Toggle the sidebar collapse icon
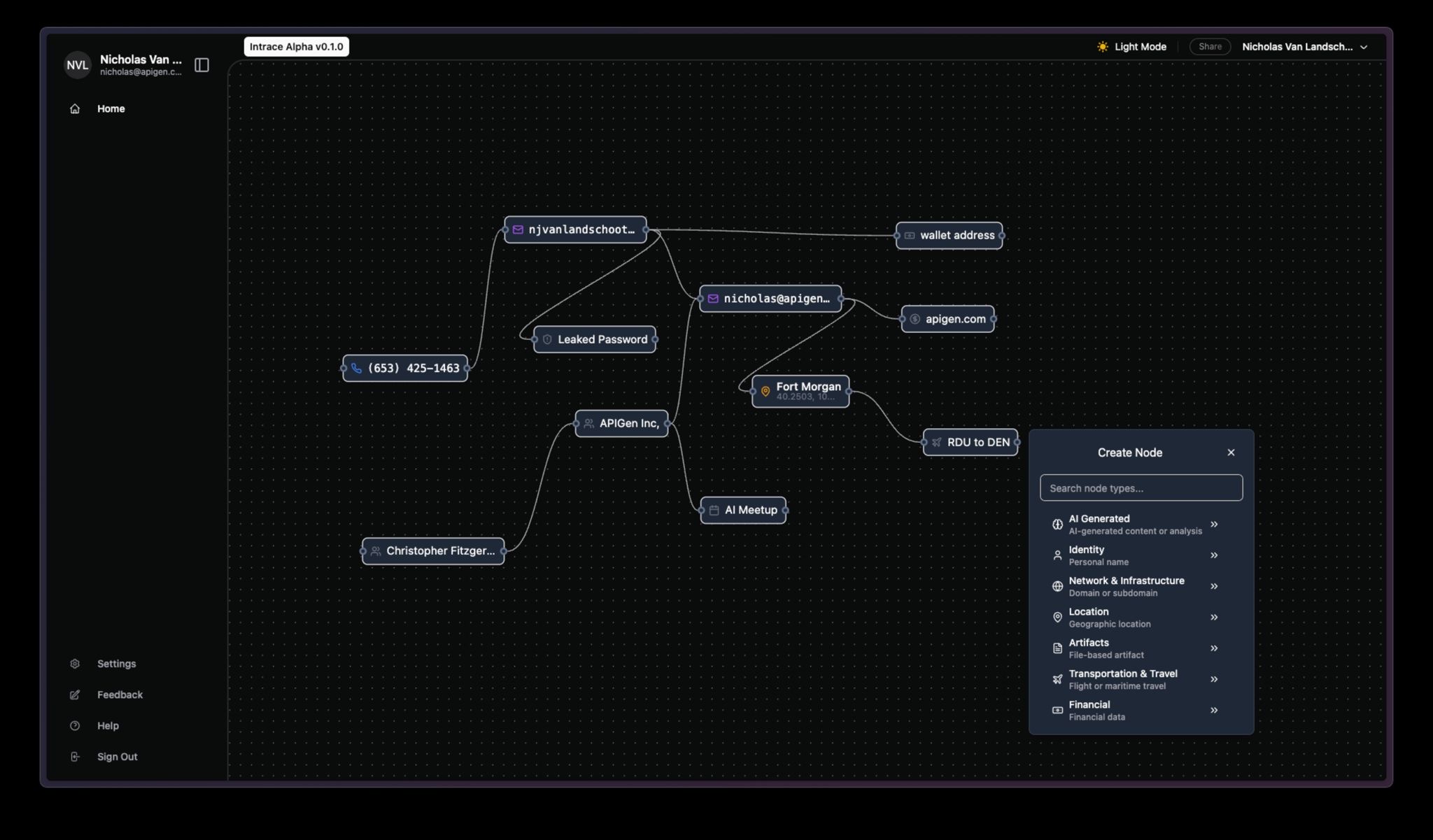Image resolution: width=1433 pixels, height=840 pixels. tap(202, 65)
